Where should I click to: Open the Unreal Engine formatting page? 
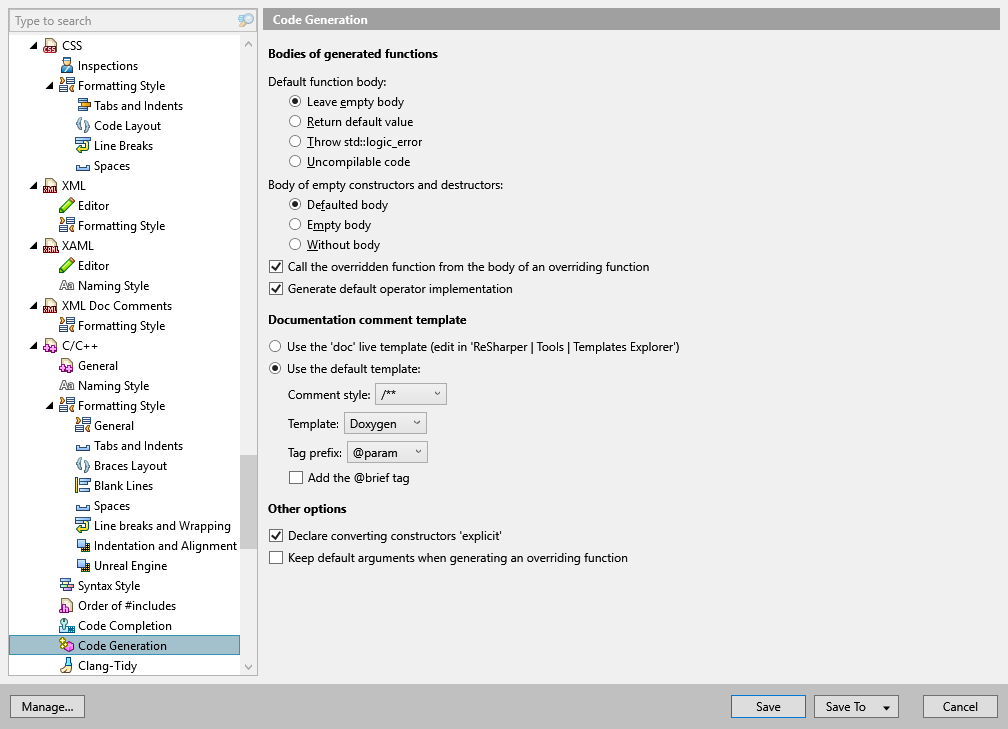pyautogui.click(x=132, y=565)
